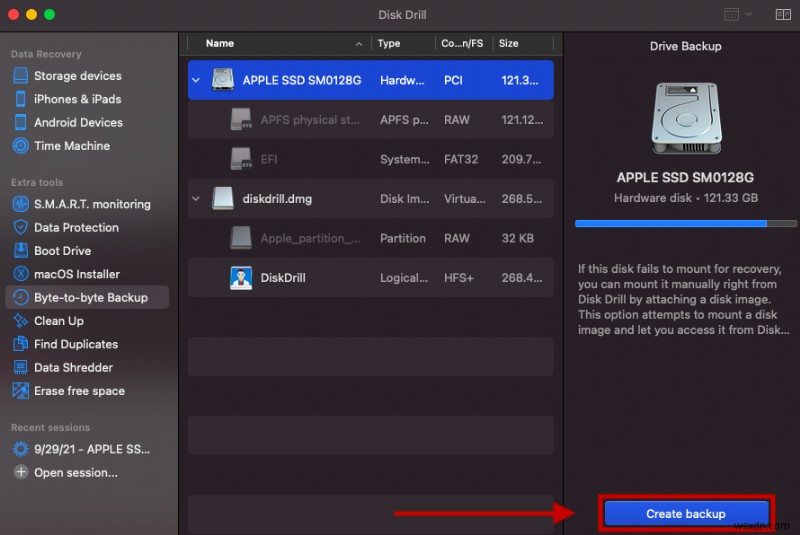
Task: Select the APFS physical st... row name
Action: click(310, 120)
